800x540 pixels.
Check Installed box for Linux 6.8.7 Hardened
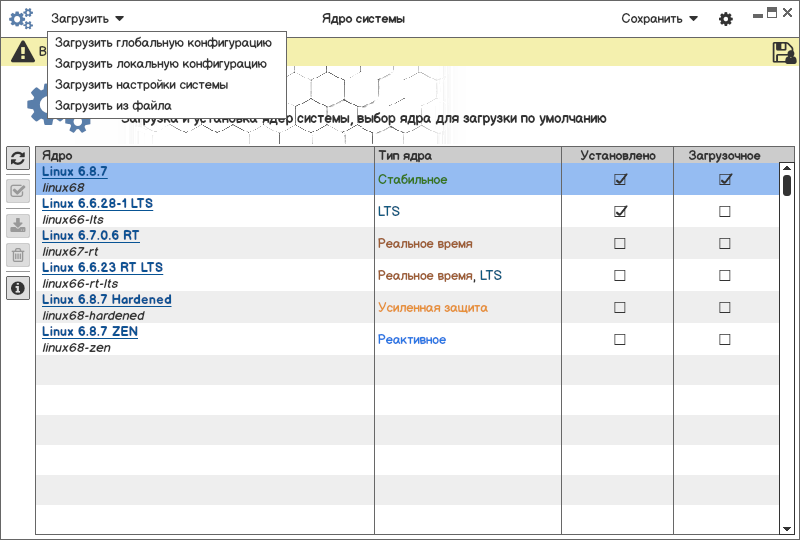coord(620,308)
